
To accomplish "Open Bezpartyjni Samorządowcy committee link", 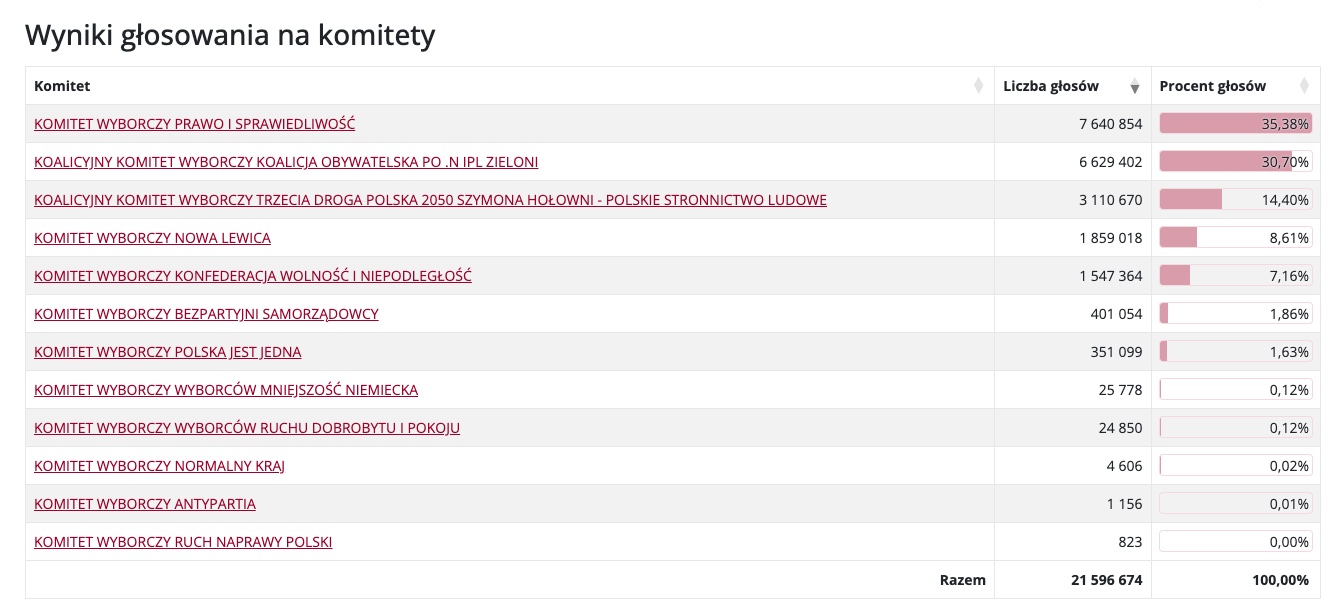I will 206,314.
